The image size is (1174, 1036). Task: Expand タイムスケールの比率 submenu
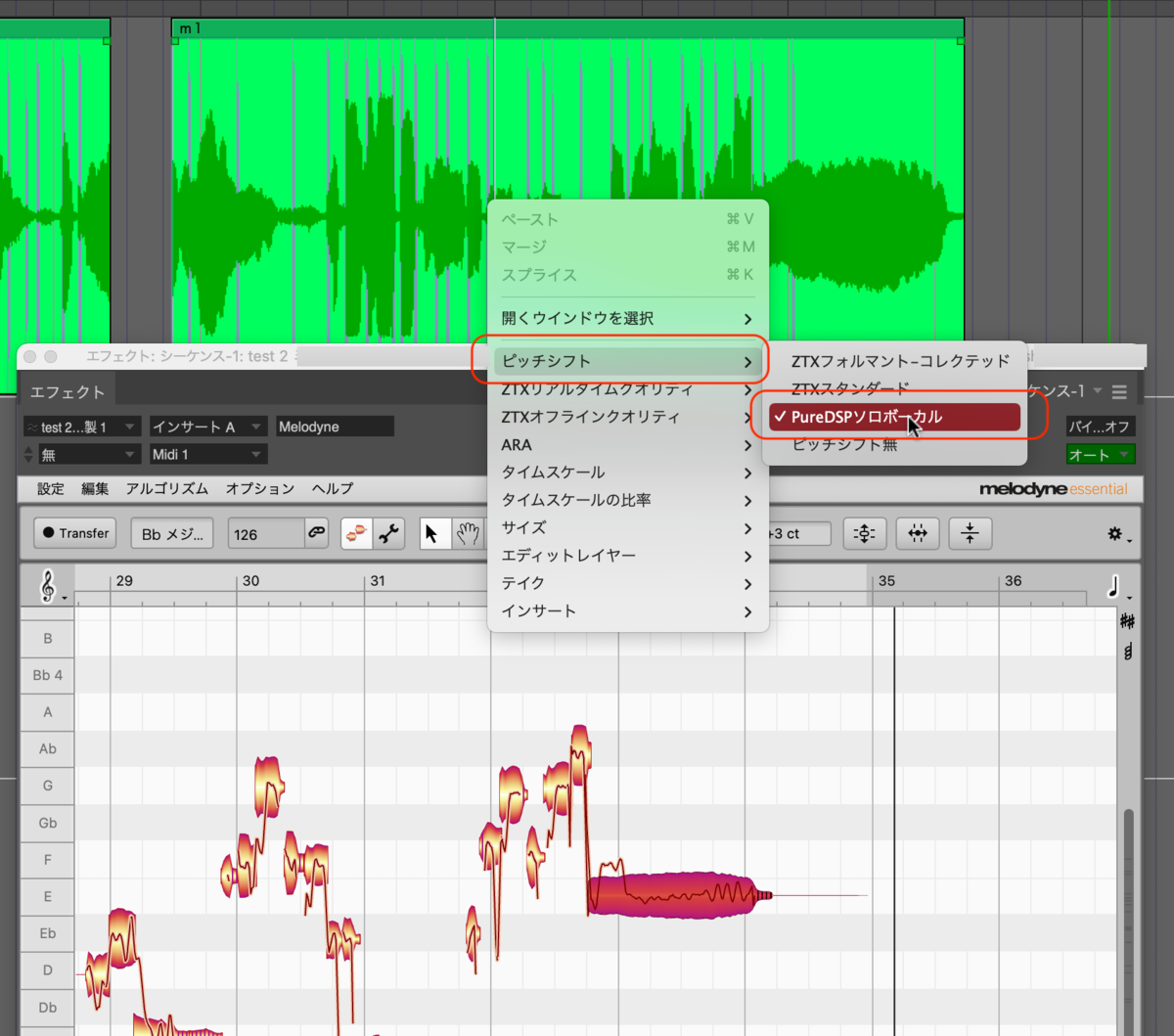coord(627,500)
